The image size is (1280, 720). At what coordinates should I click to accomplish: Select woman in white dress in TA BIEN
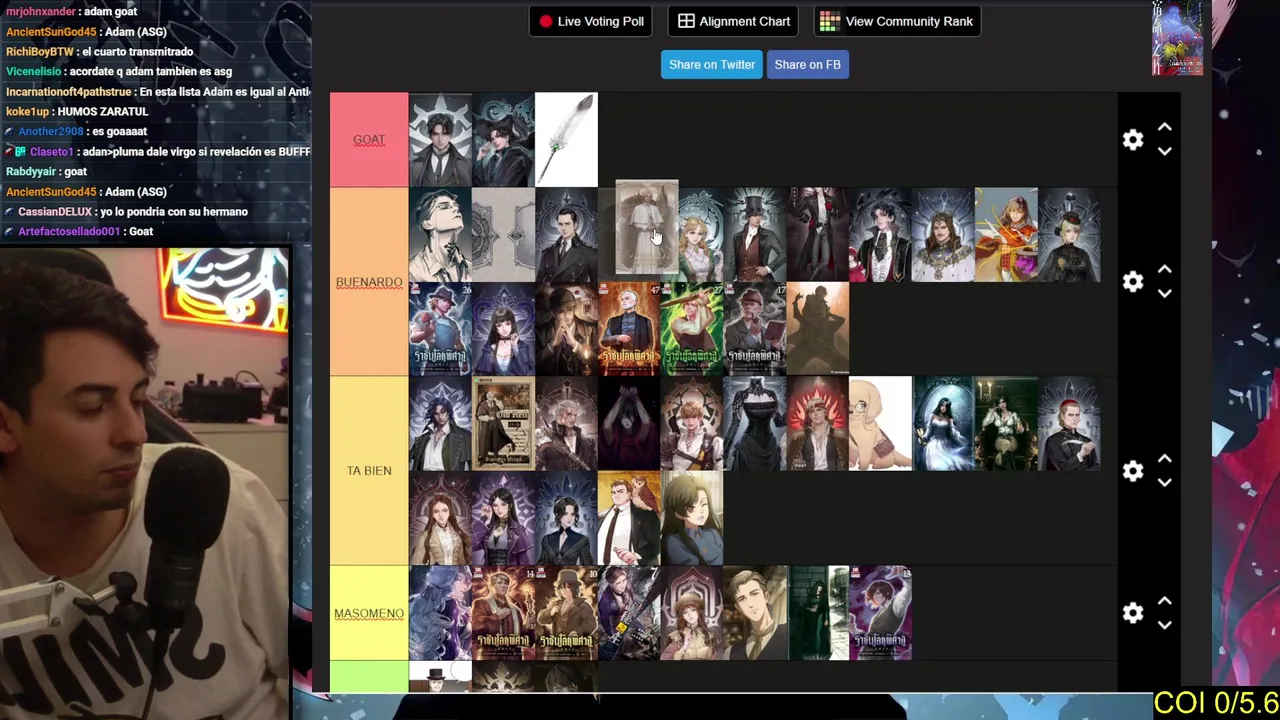943,423
